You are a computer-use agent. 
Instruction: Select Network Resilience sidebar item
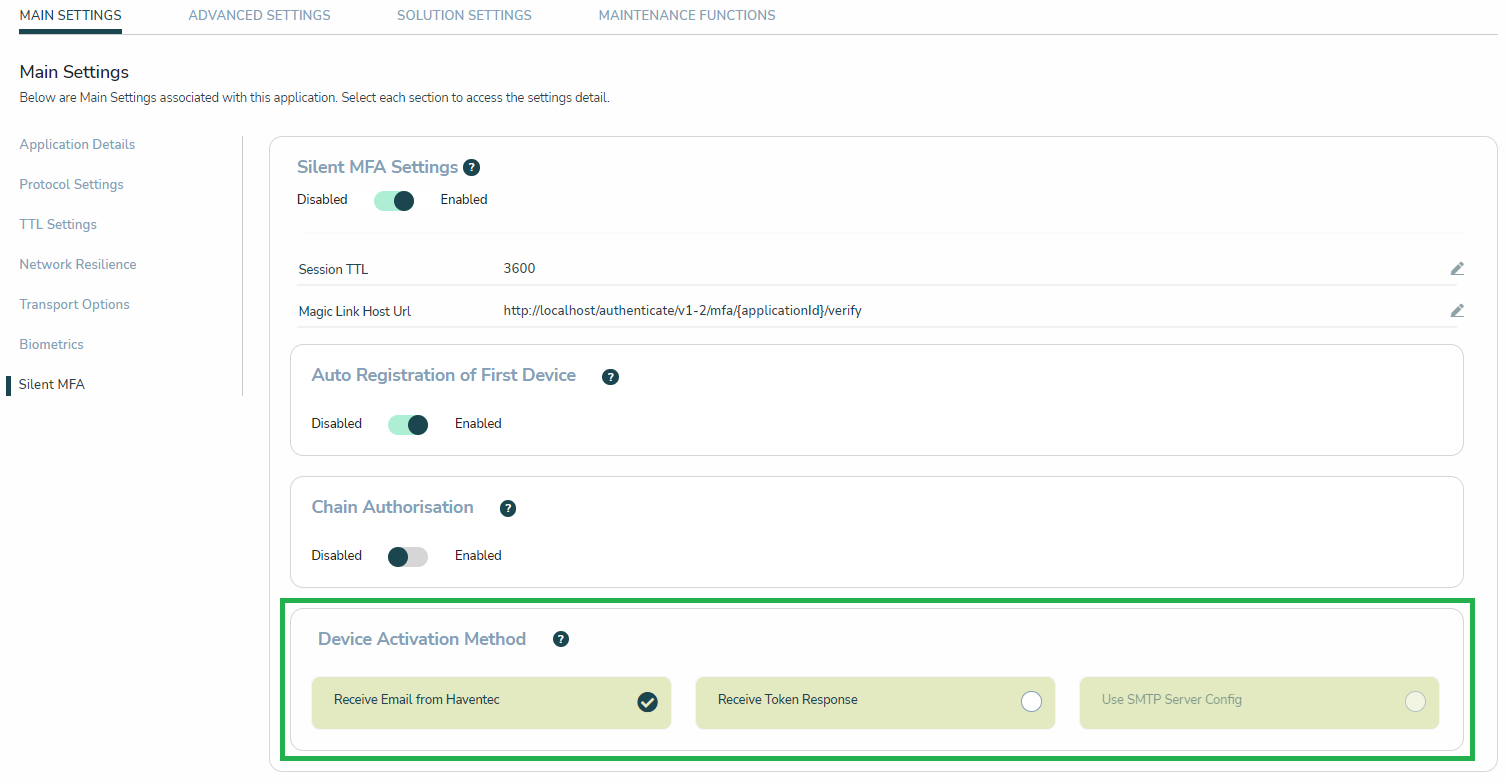tap(78, 264)
